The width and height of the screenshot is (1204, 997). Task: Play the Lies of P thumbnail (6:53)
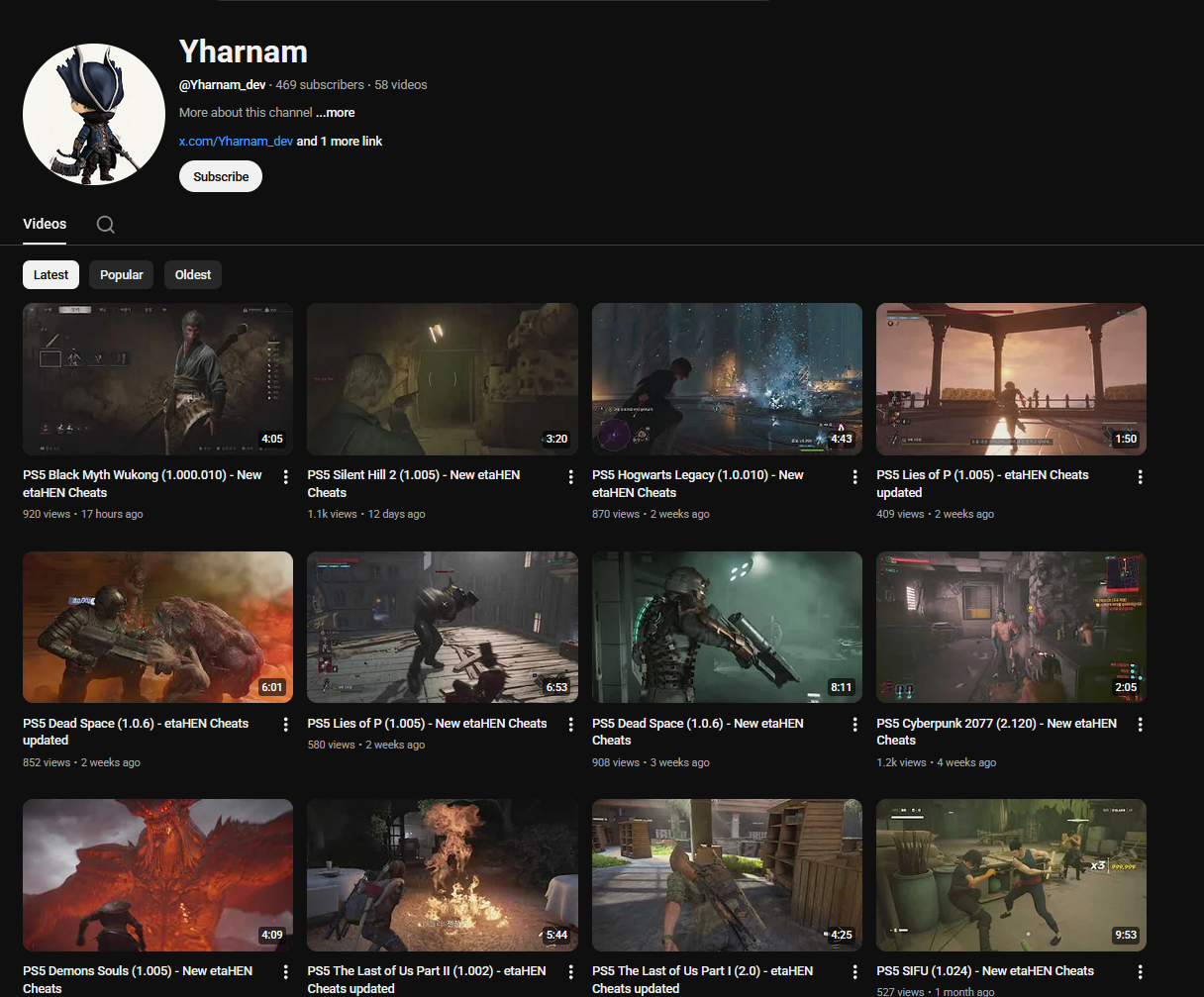(x=443, y=628)
